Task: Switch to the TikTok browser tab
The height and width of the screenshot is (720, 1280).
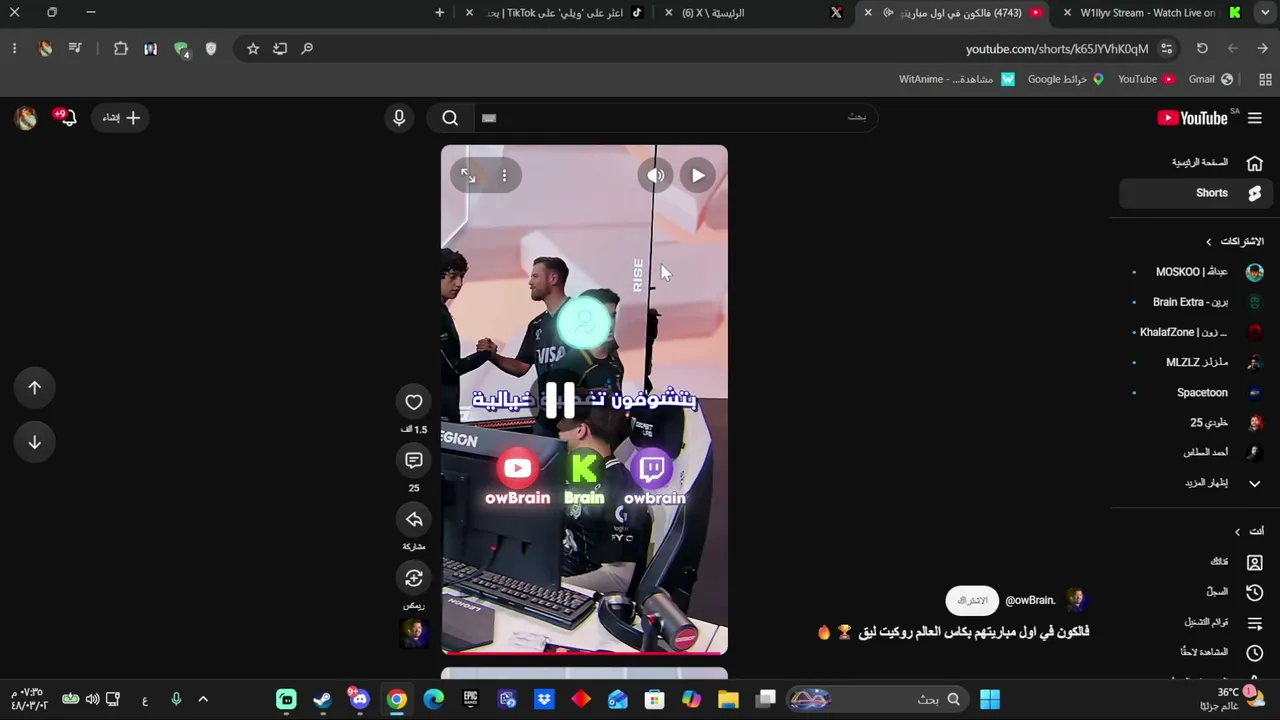Action: (558, 13)
